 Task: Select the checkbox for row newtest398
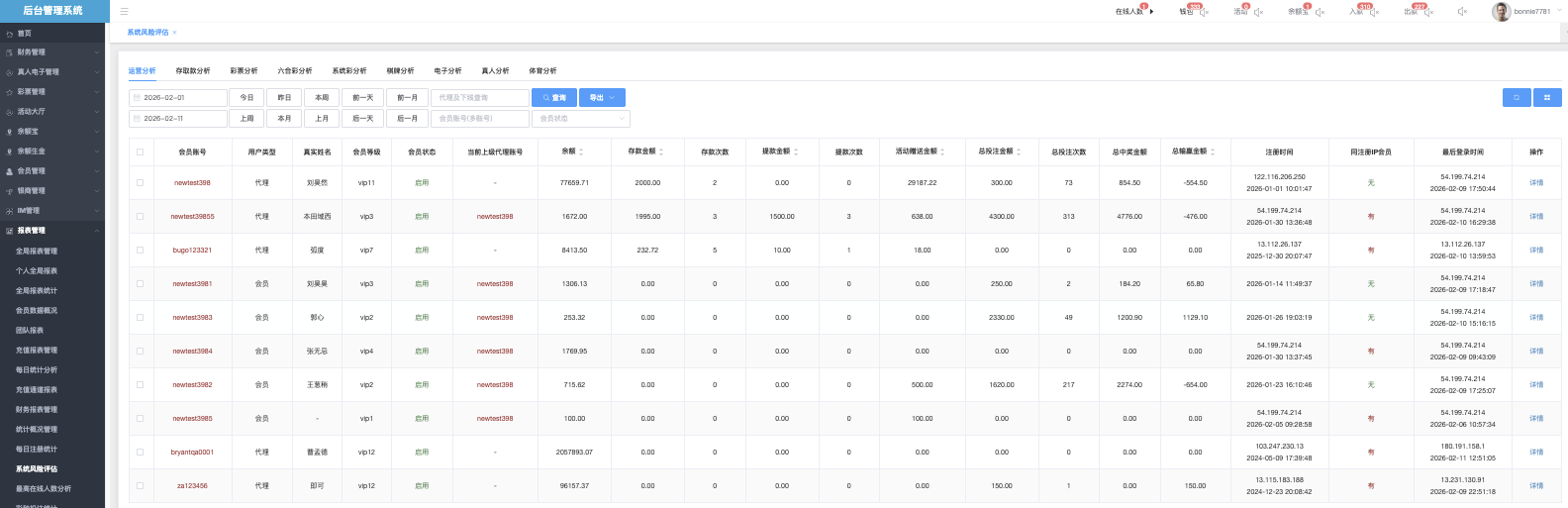point(141,183)
